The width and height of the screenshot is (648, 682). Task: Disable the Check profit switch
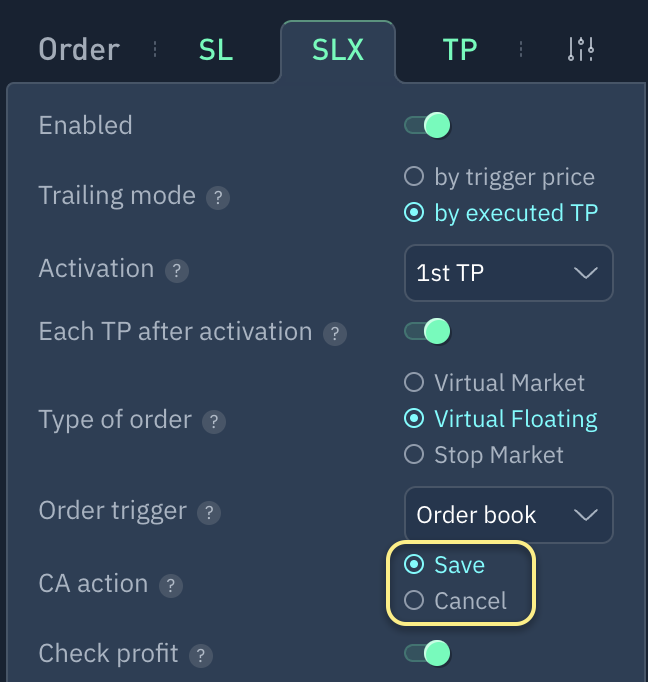pos(427,654)
